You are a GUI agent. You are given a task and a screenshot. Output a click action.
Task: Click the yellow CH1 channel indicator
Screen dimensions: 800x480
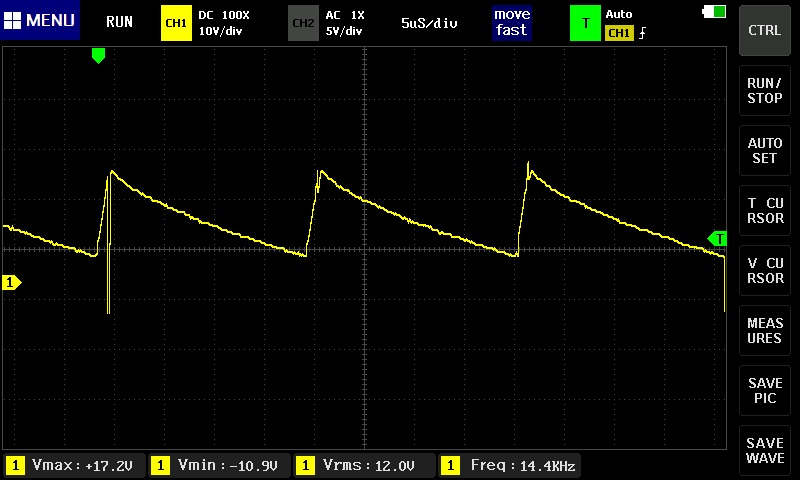pyautogui.click(x=175, y=22)
